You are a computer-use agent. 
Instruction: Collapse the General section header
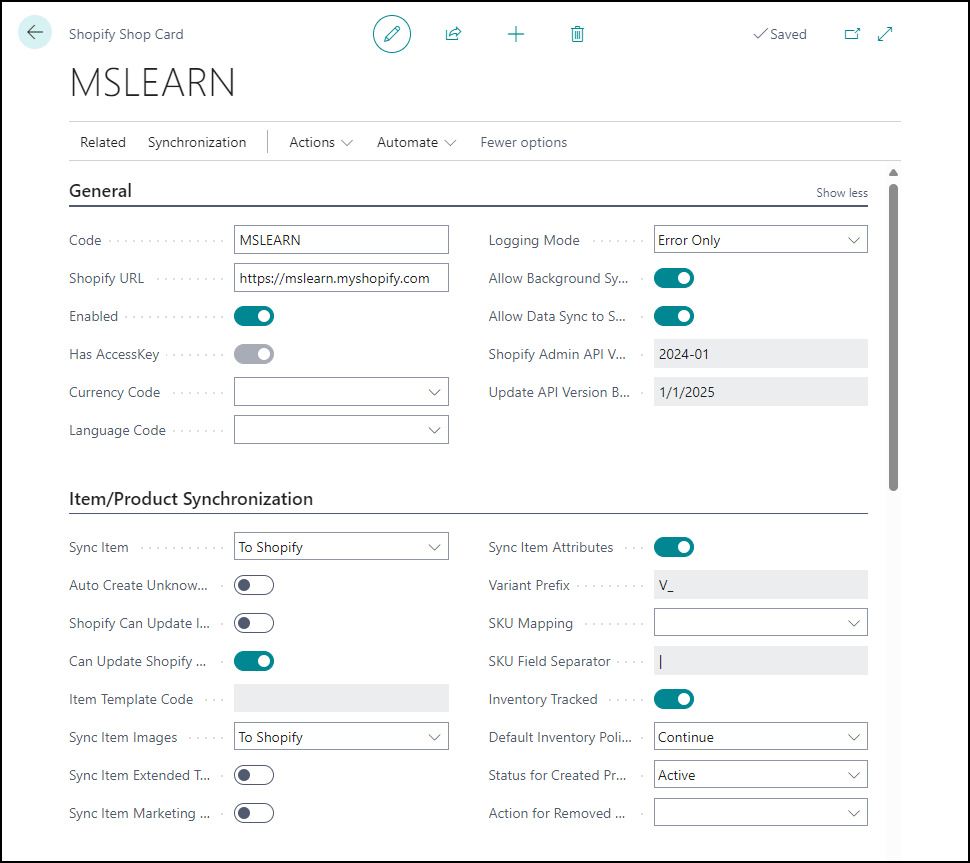[100, 191]
